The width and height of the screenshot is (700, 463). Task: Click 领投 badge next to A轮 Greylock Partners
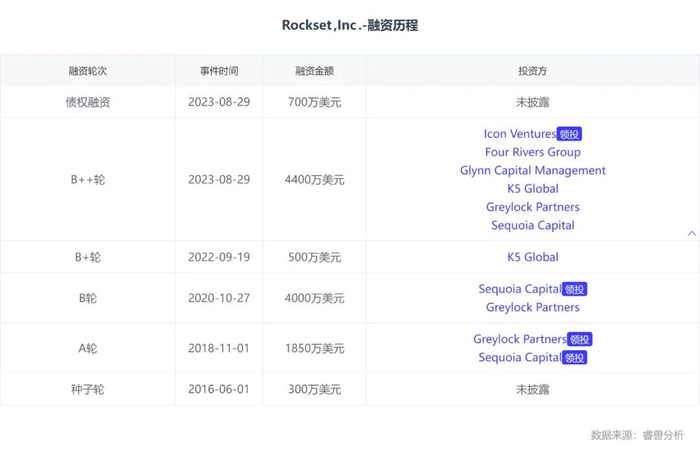580,339
